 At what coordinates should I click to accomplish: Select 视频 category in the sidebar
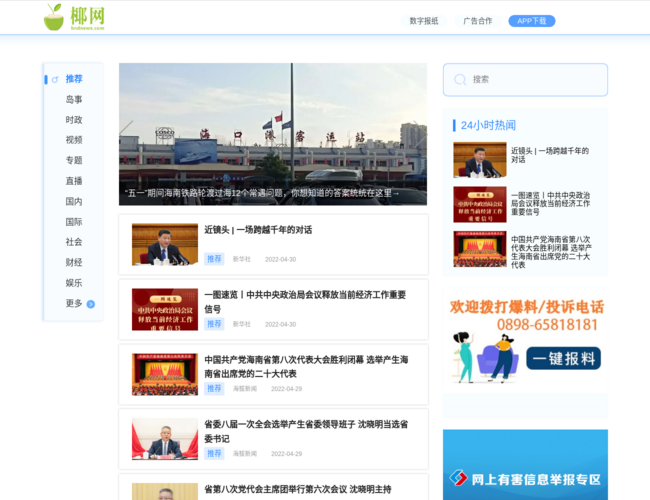(74, 140)
